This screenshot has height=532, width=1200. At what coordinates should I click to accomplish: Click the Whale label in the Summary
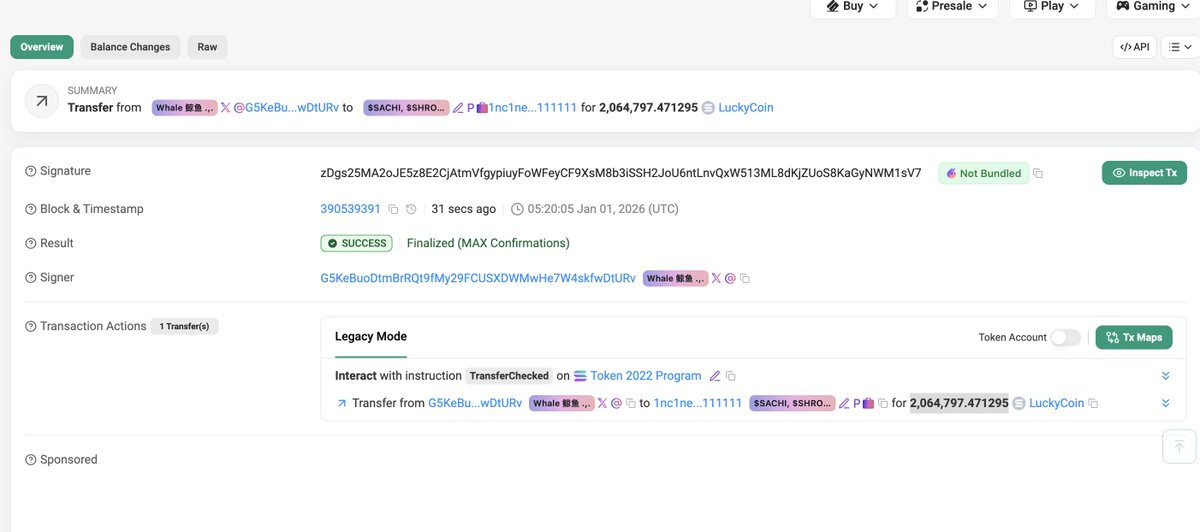coord(184,107)
